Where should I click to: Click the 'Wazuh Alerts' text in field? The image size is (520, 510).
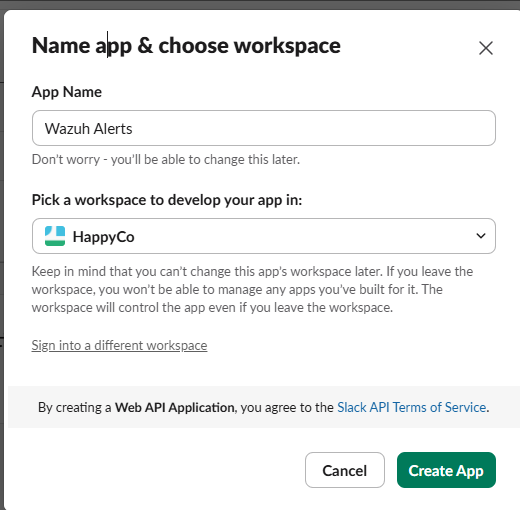pos(89,129)
